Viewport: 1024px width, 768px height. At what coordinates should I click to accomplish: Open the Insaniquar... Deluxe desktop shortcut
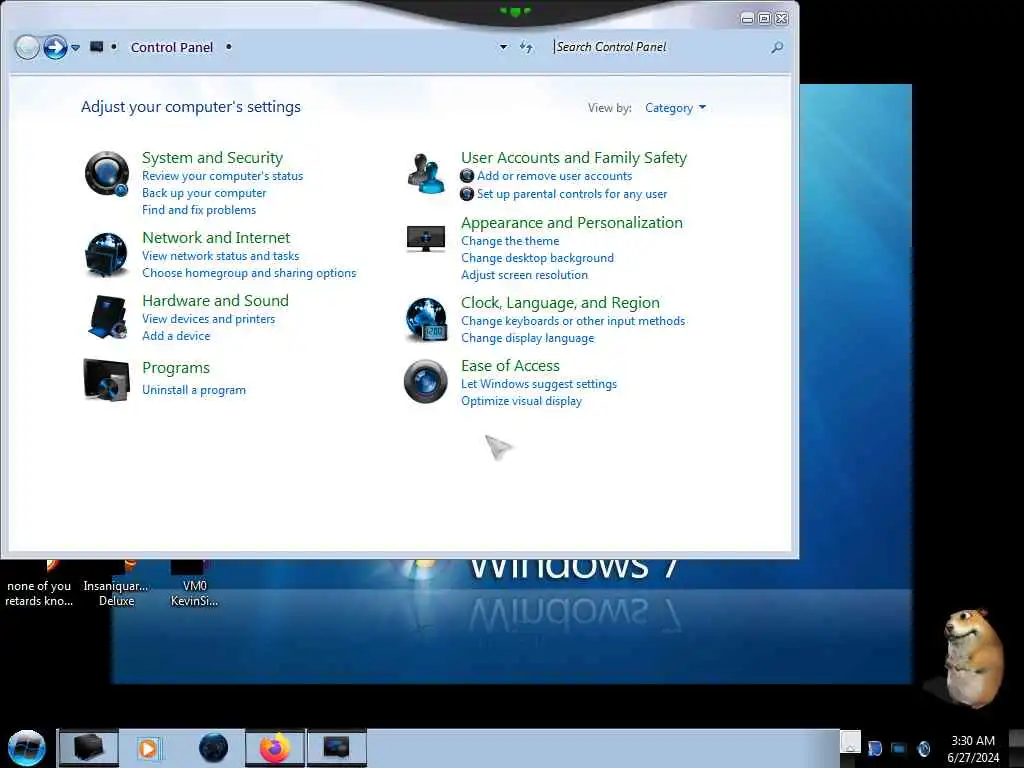click(x=116, y=584)
